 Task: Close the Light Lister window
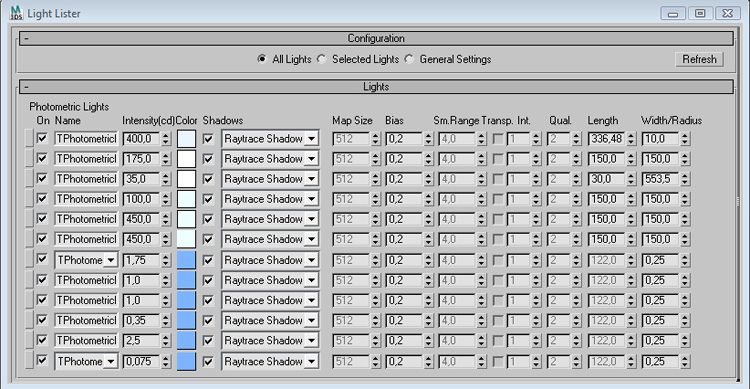(x=728, y=13)
